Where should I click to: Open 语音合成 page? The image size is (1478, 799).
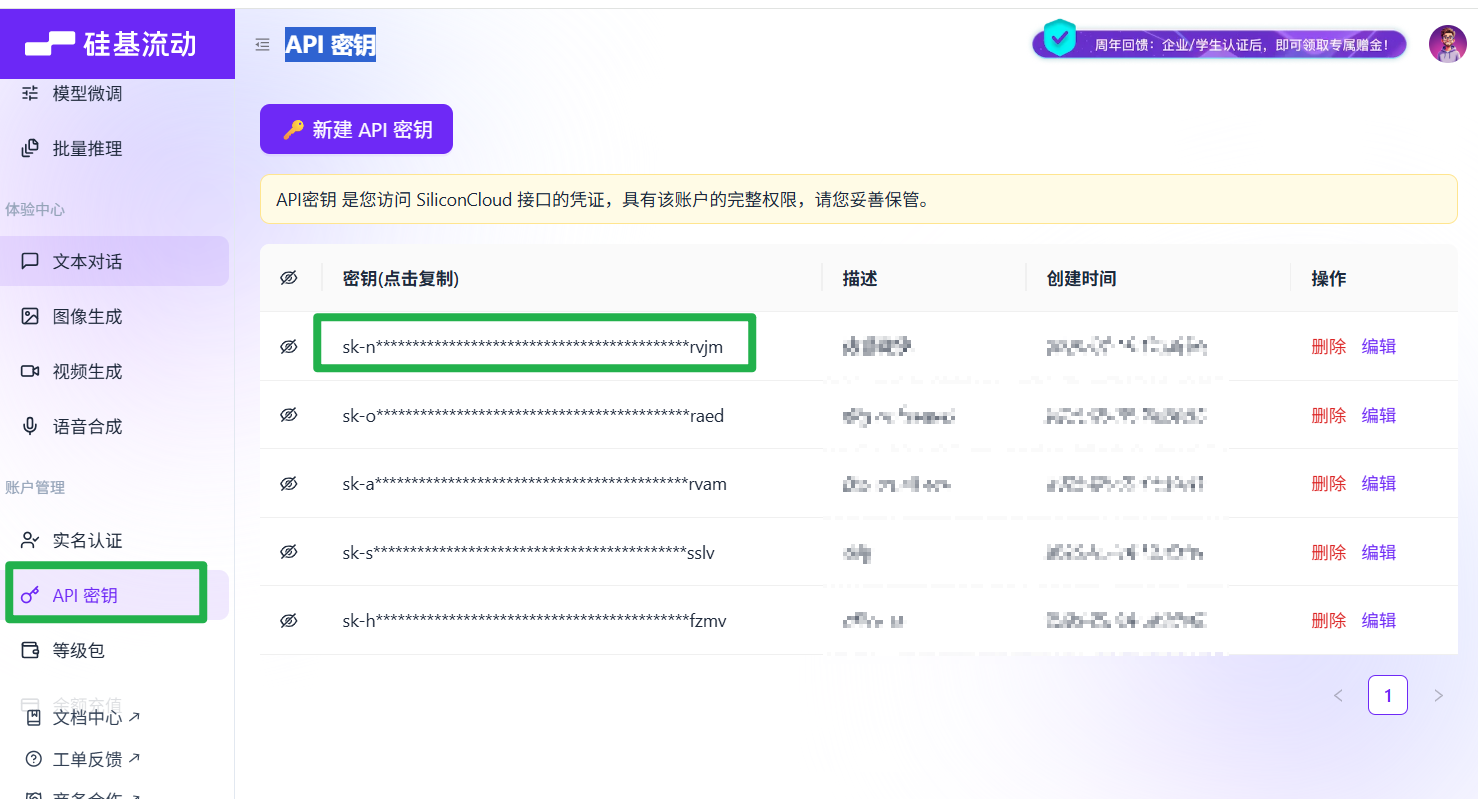pos(115,426)
